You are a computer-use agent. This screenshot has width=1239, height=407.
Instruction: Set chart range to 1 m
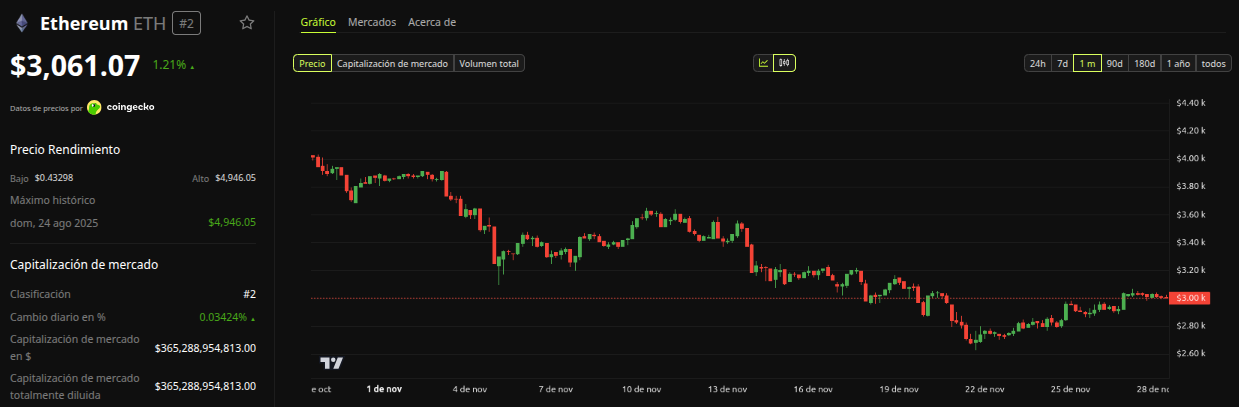point(1087,63)
